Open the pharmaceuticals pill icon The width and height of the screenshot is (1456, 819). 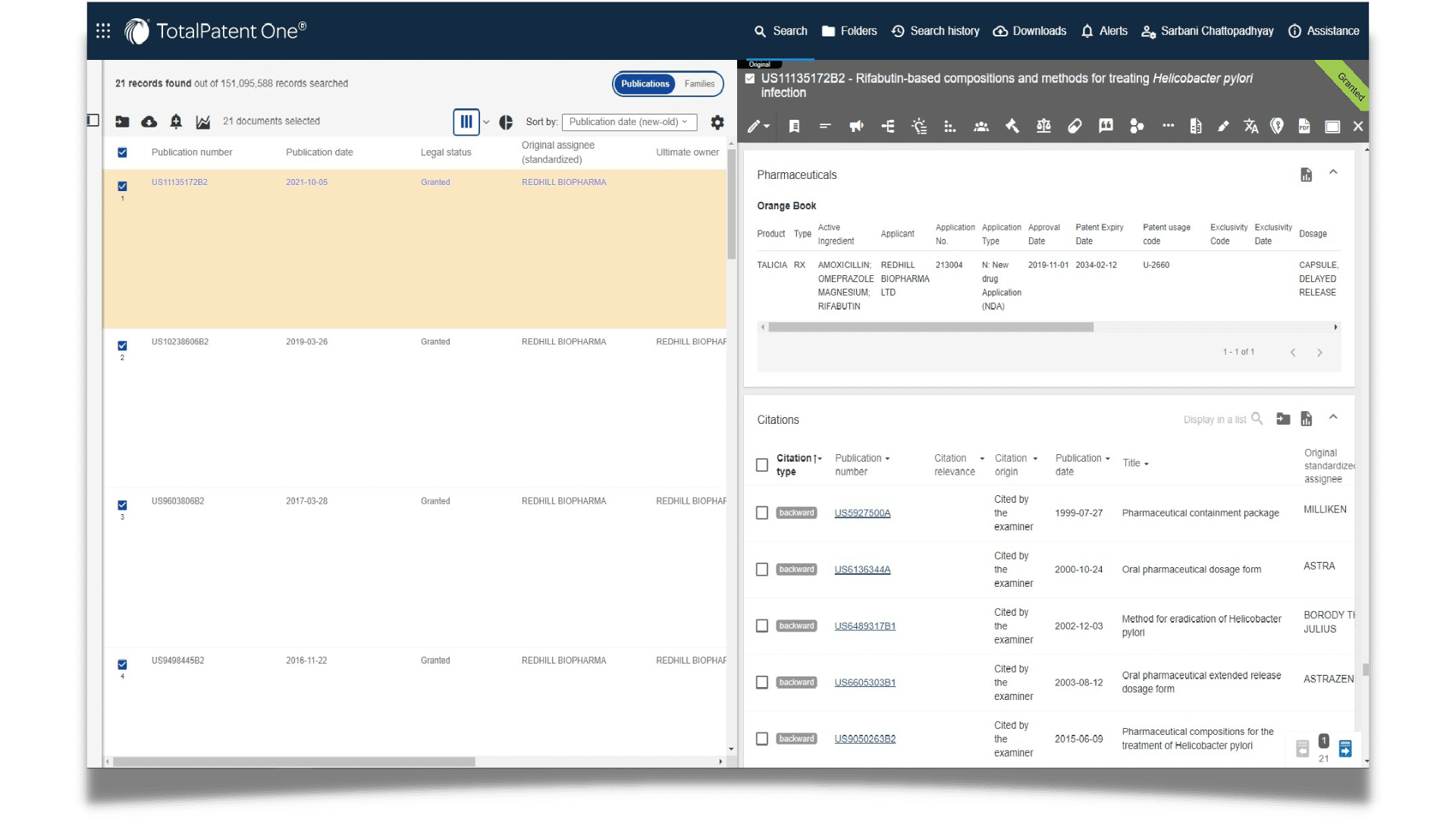pyautogui.click(x=1075, y=127)
